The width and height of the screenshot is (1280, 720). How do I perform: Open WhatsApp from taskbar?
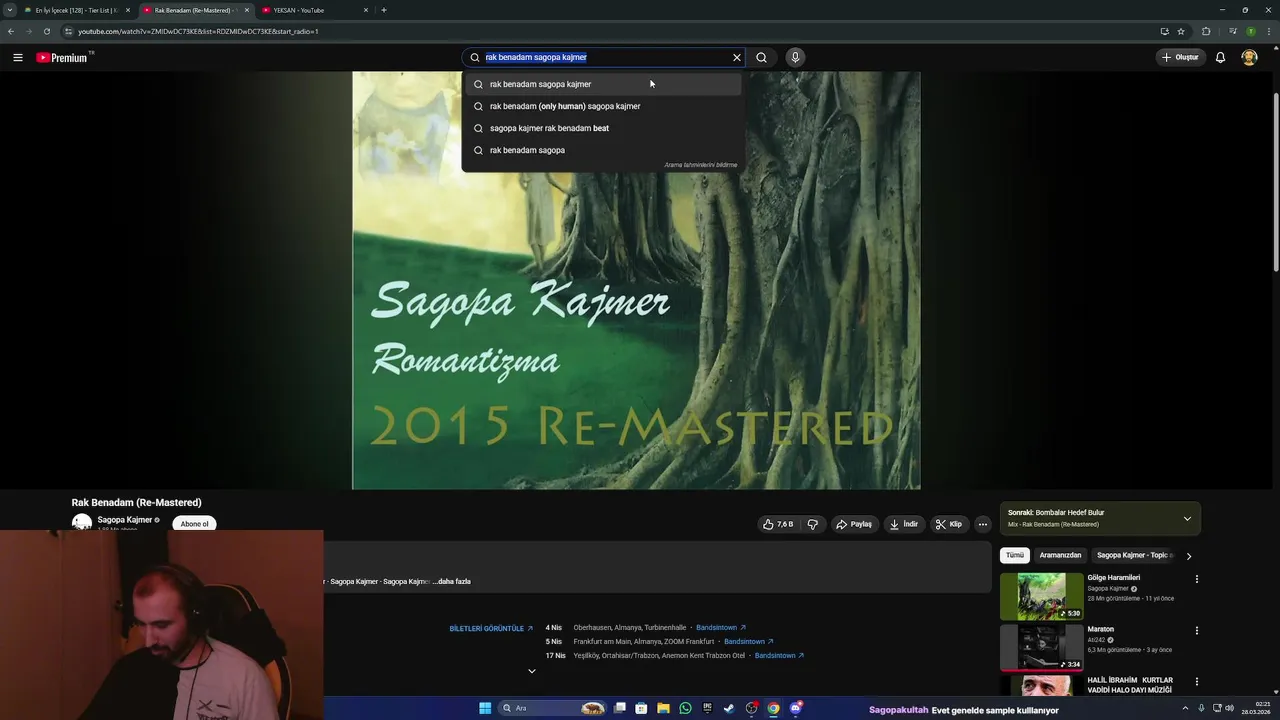(x=685, y=708)
